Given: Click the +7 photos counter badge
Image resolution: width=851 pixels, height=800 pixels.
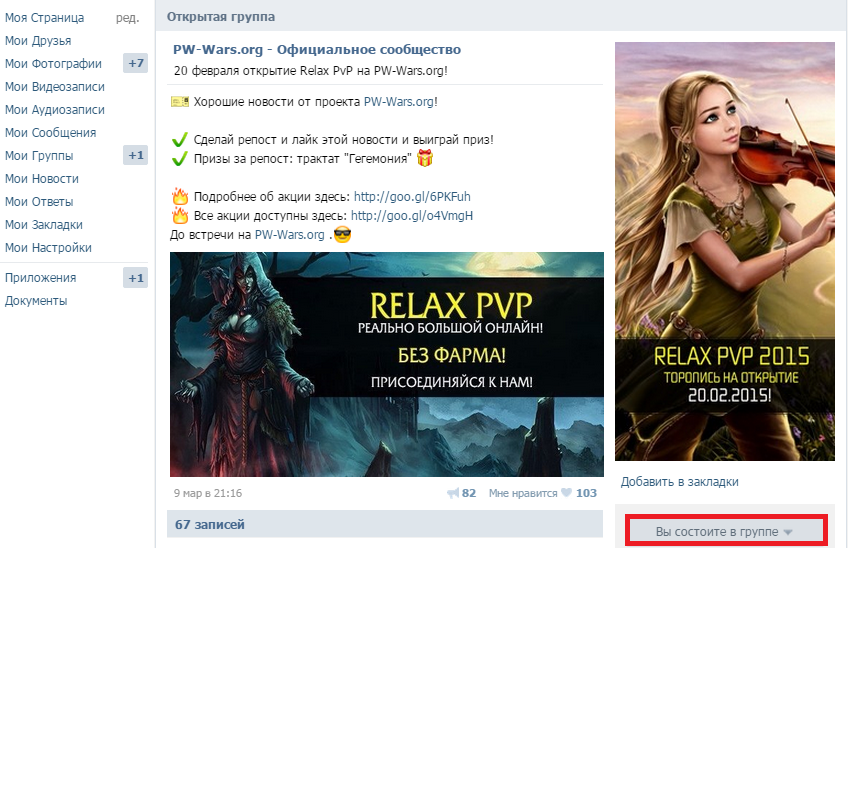Looking at the screenshot, I should 136,63.
